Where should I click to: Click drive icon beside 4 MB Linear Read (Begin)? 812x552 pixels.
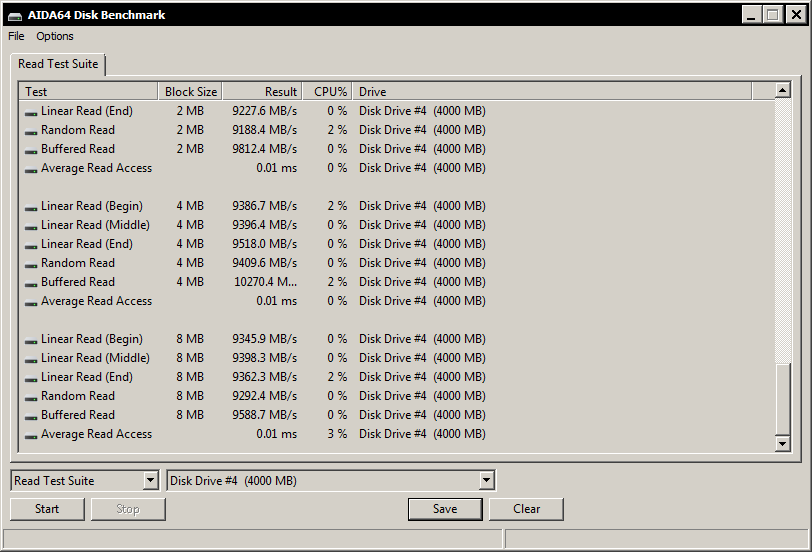point(31,207)
